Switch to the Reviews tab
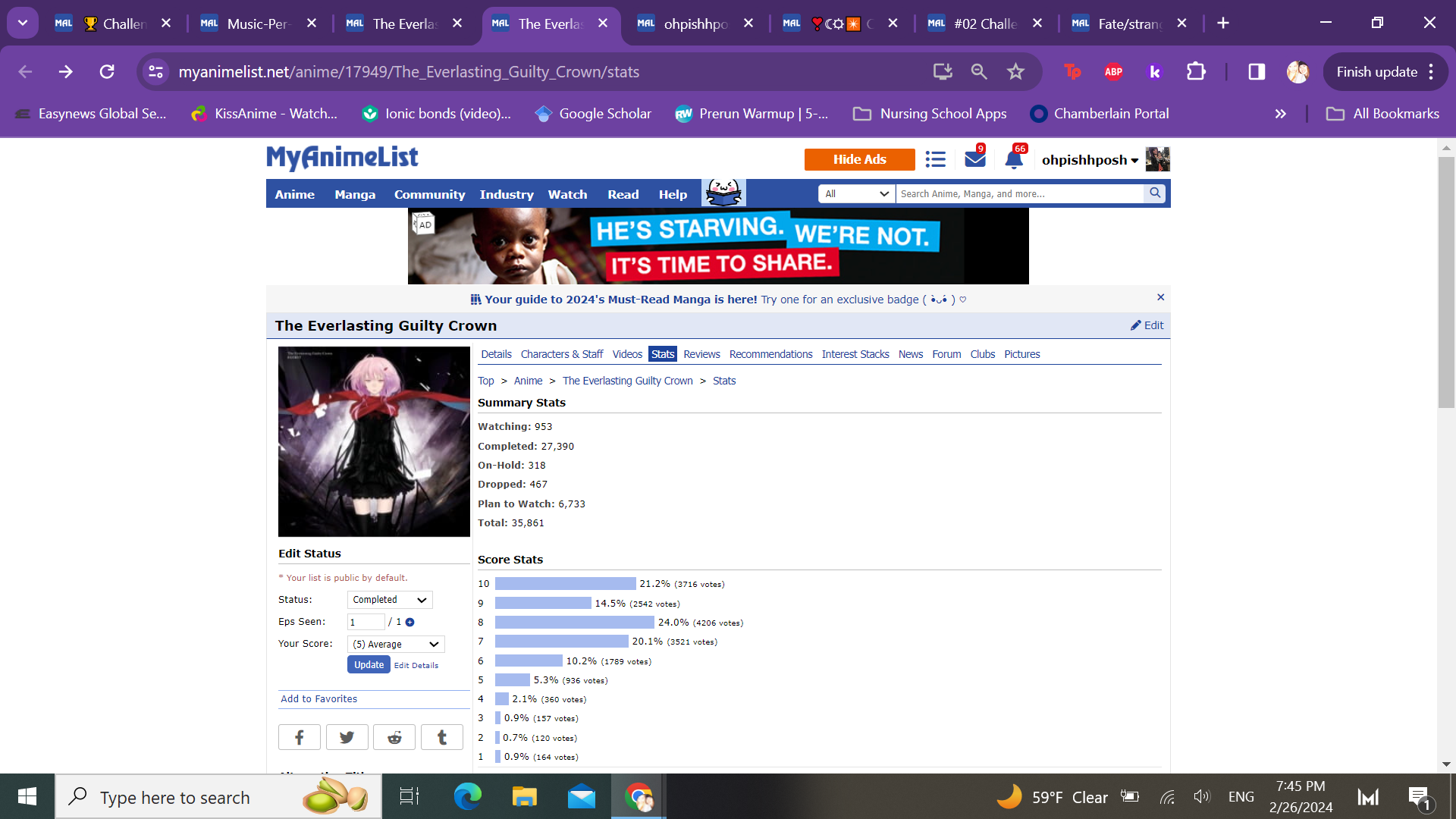 pyautogui.click(x=701, y=354)
